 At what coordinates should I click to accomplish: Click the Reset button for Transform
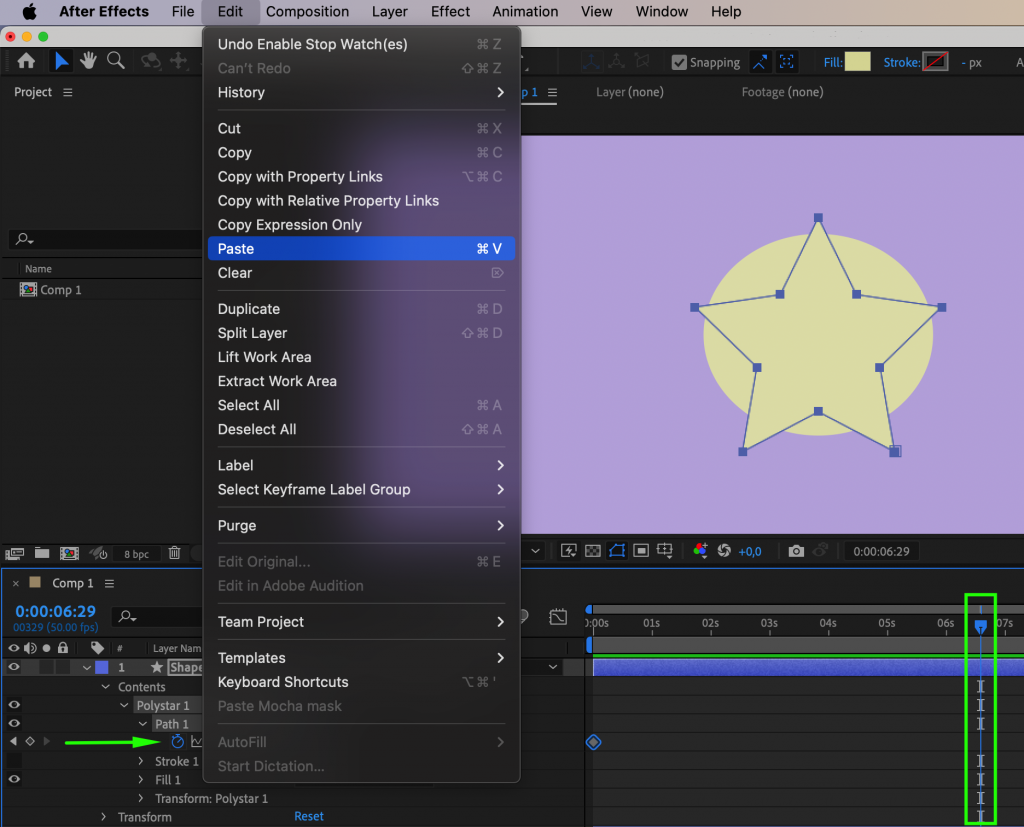click(309, 816)
